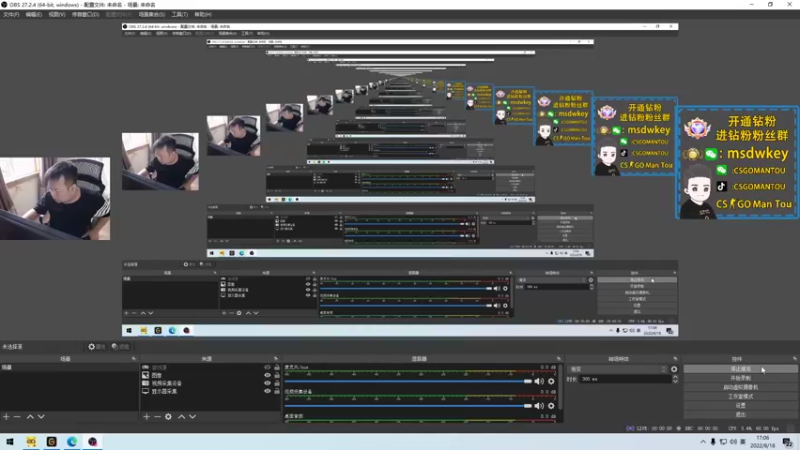The height and width of the screenshot is (450, 800).
Task: Move the scene down in Scenes dock
Action: pos(41,417)
